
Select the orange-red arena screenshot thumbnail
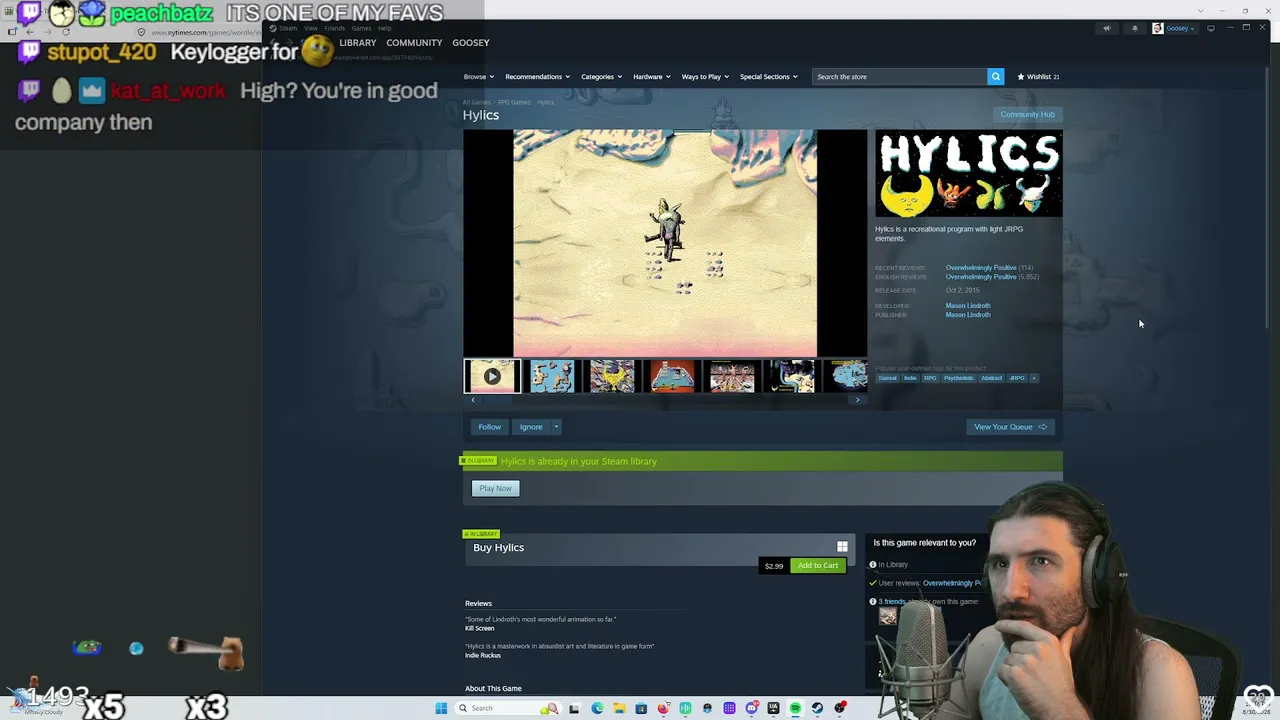[x=672, y=376]
